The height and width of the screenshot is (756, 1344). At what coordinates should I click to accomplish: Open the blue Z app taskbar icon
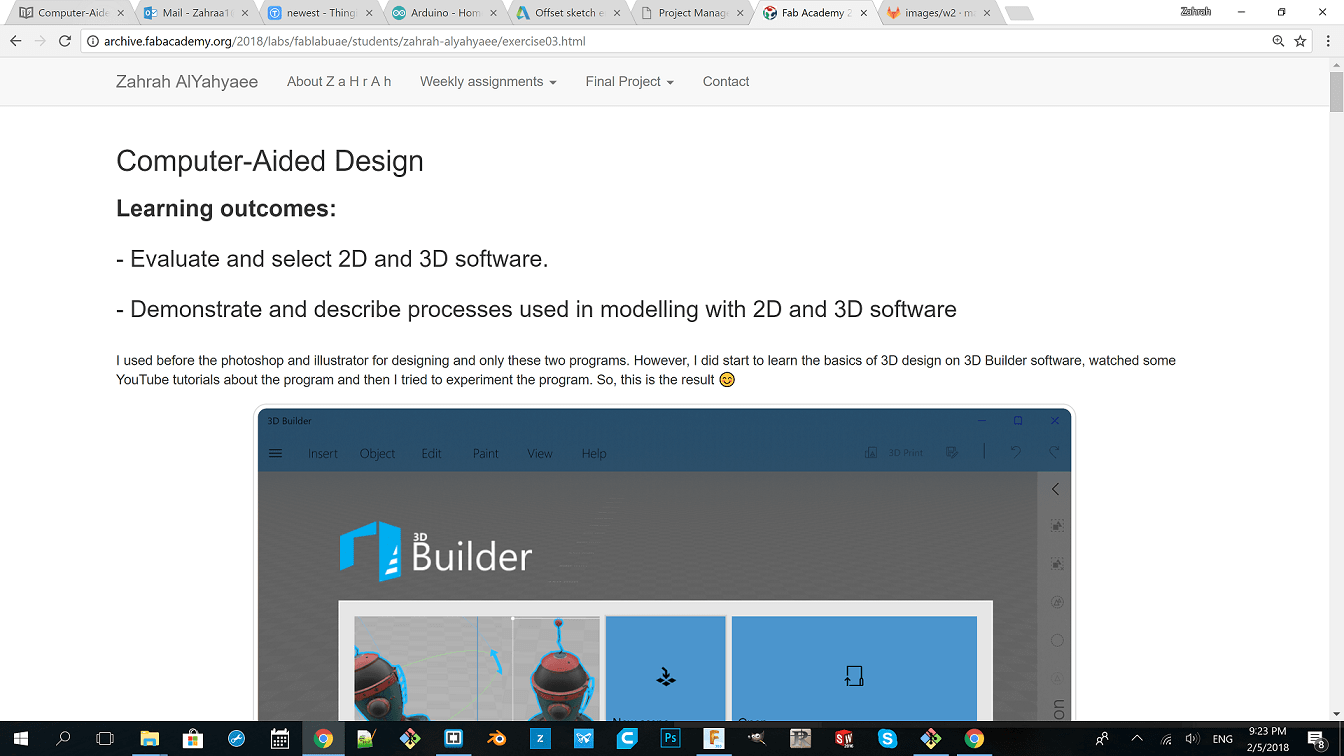(540, 739)
